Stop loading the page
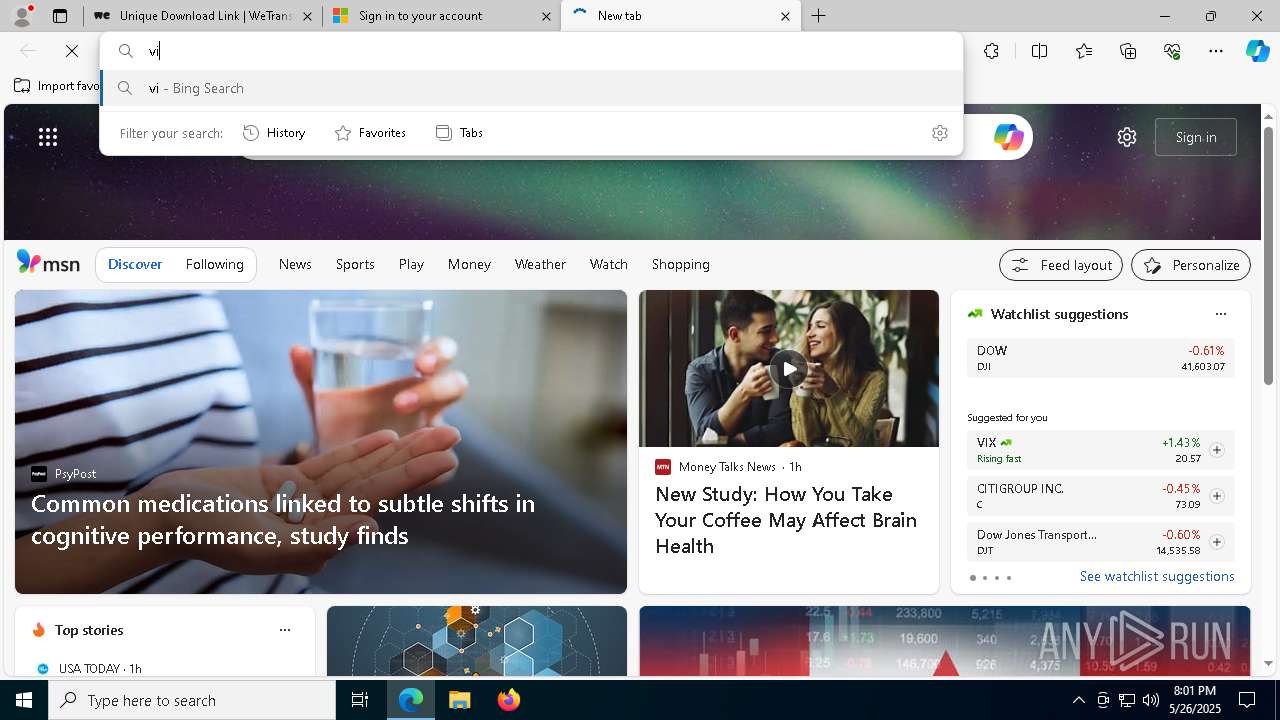This screenshot has height=720, width=1280. coord(72,51)
